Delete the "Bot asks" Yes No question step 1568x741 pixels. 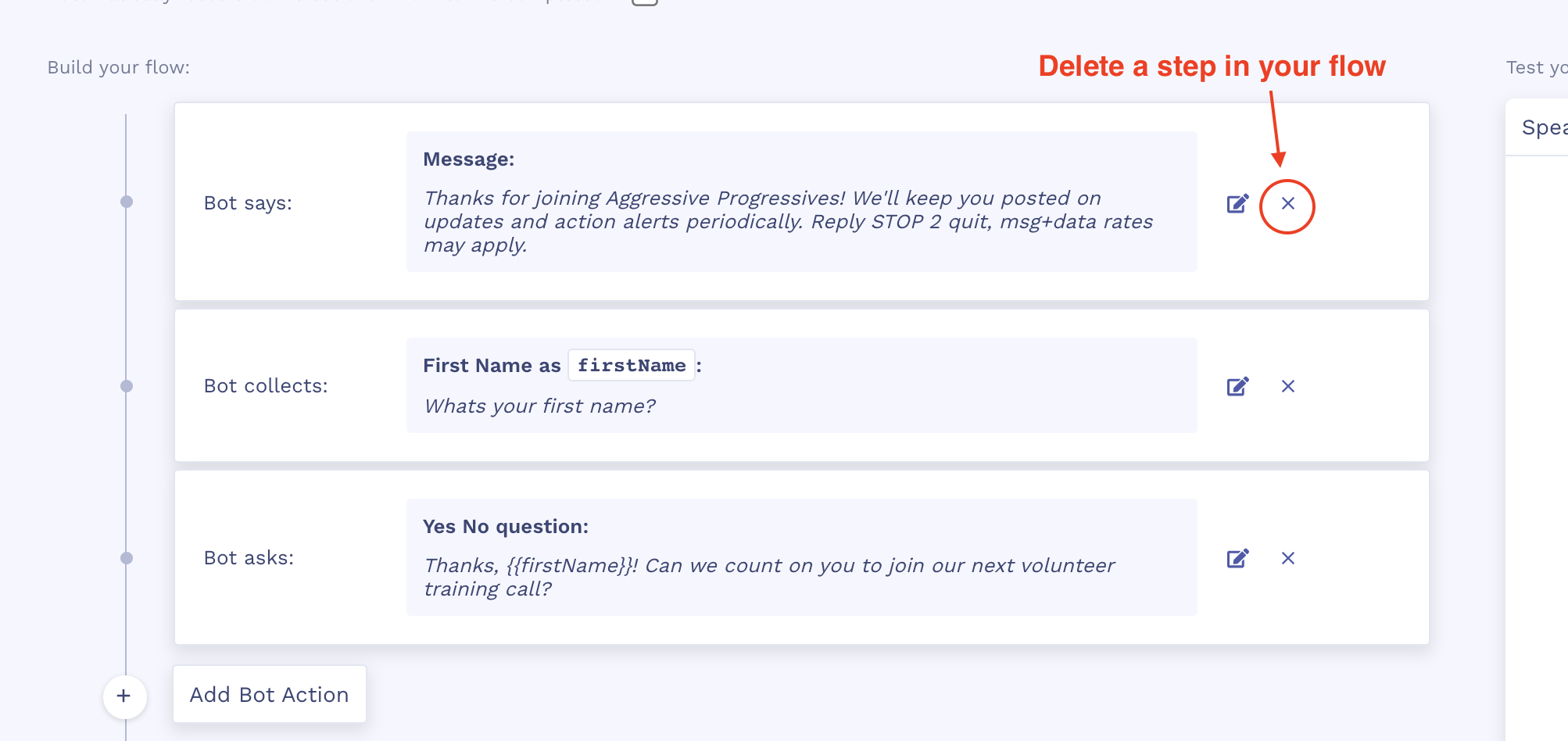click(x=1288, y=558)
